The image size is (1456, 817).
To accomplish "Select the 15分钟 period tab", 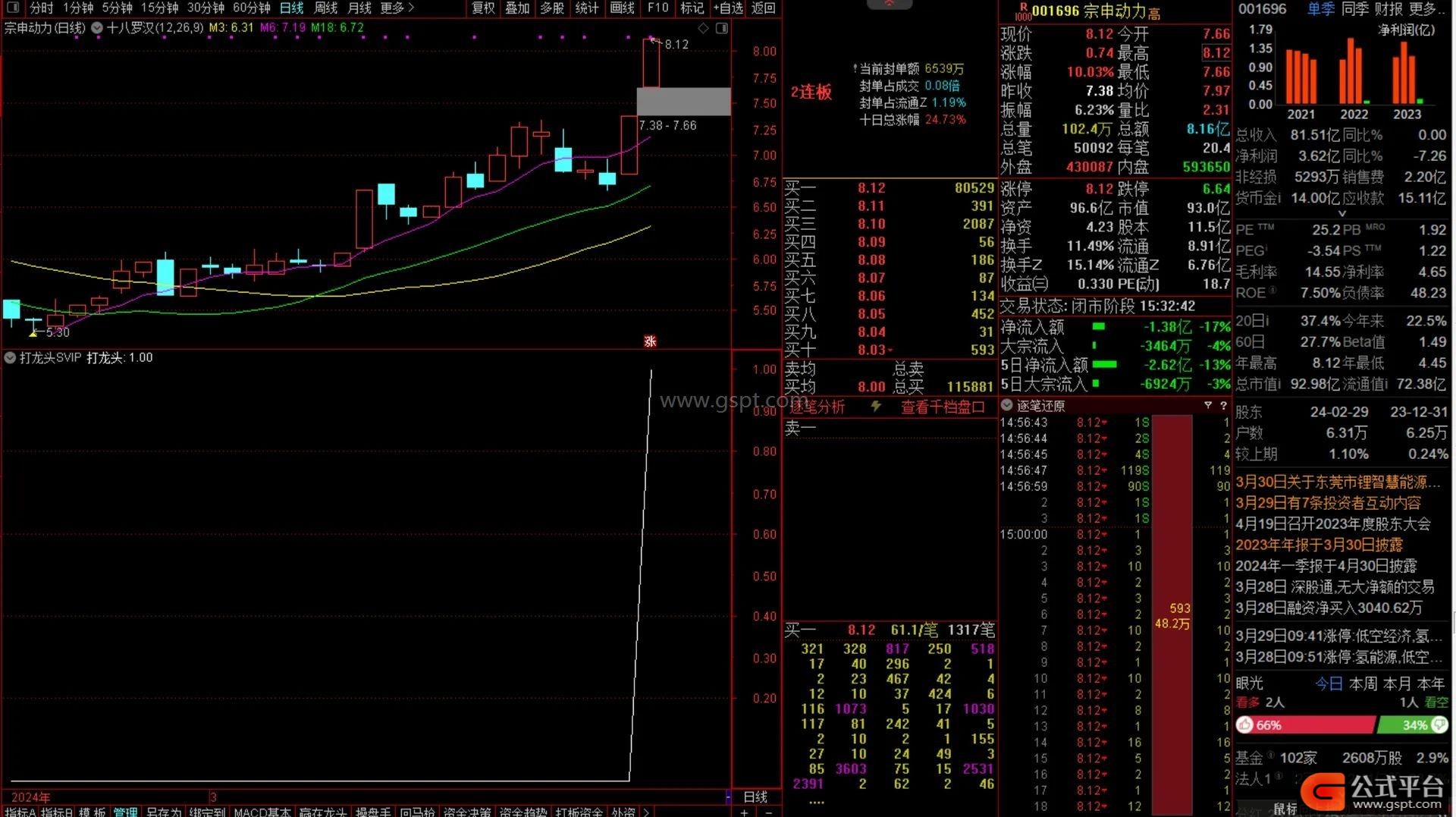I will [160, 8].
